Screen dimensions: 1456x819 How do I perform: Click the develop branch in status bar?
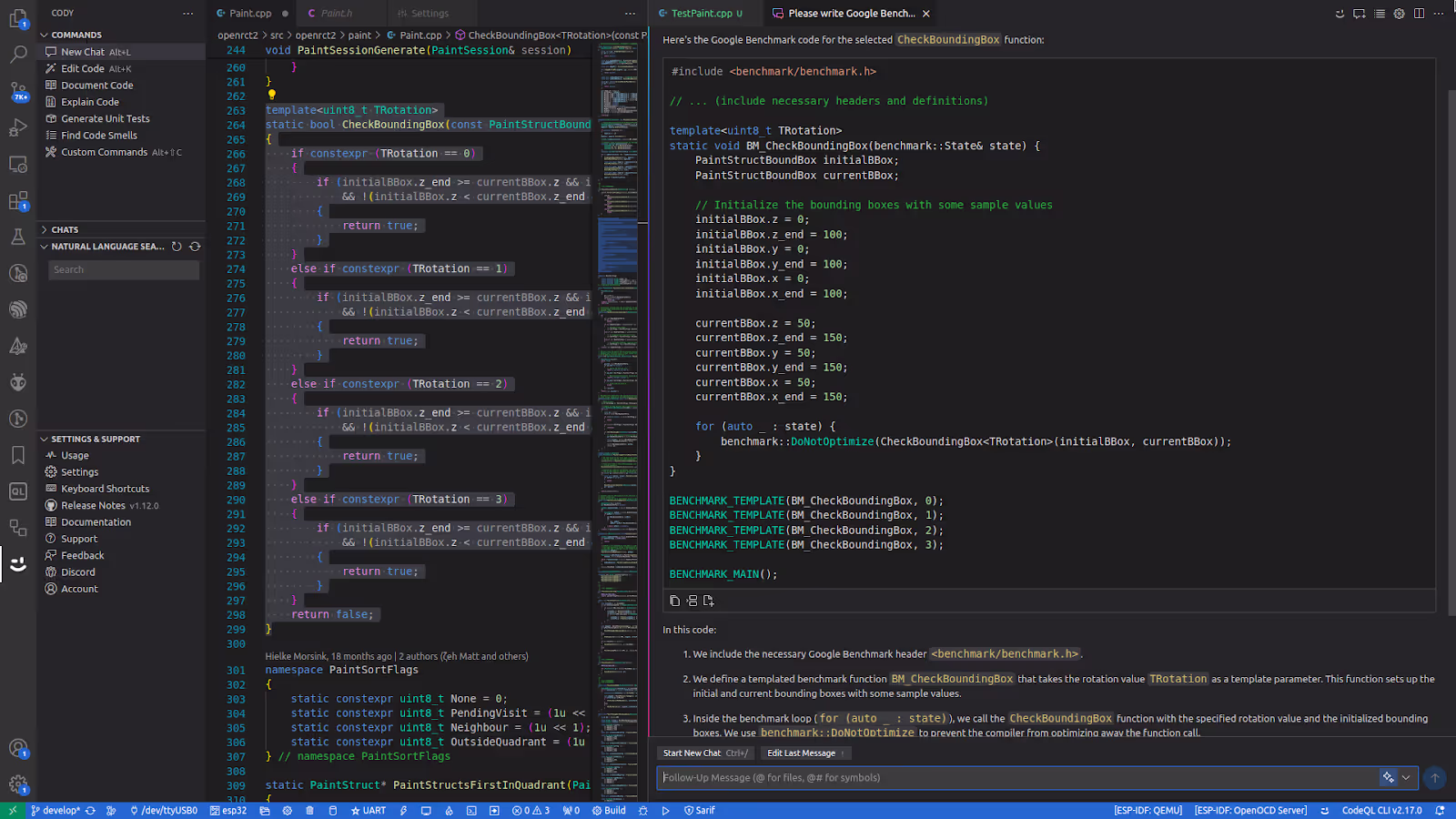click(x=55, y=810)
